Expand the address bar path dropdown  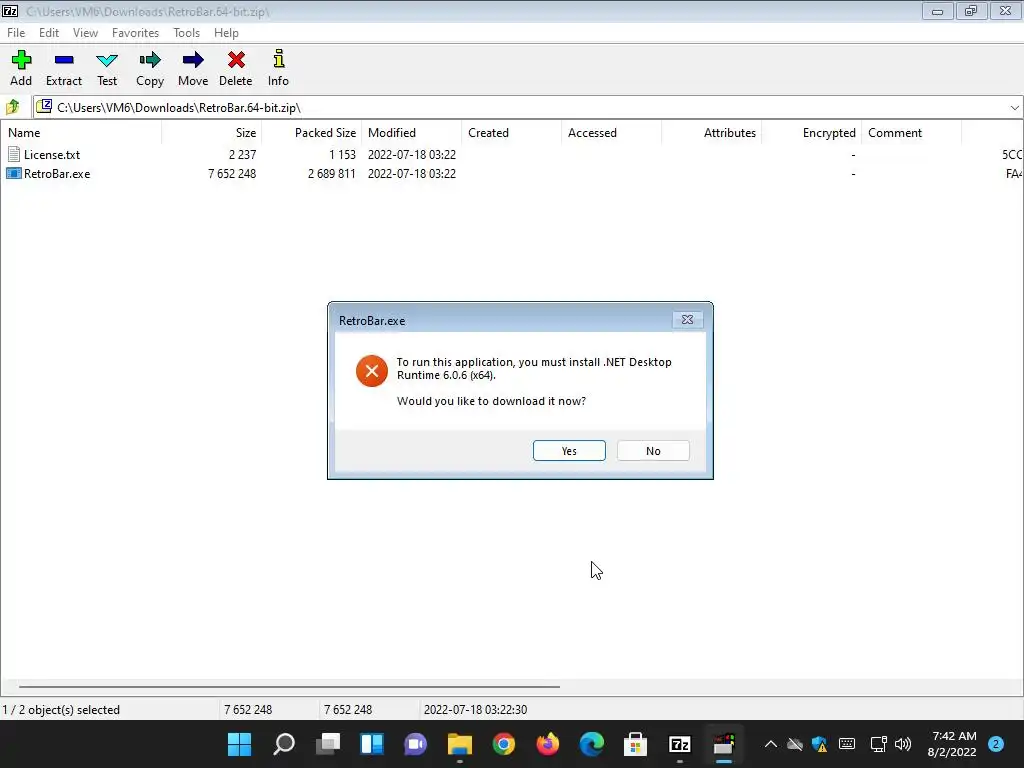[1014, 107]
